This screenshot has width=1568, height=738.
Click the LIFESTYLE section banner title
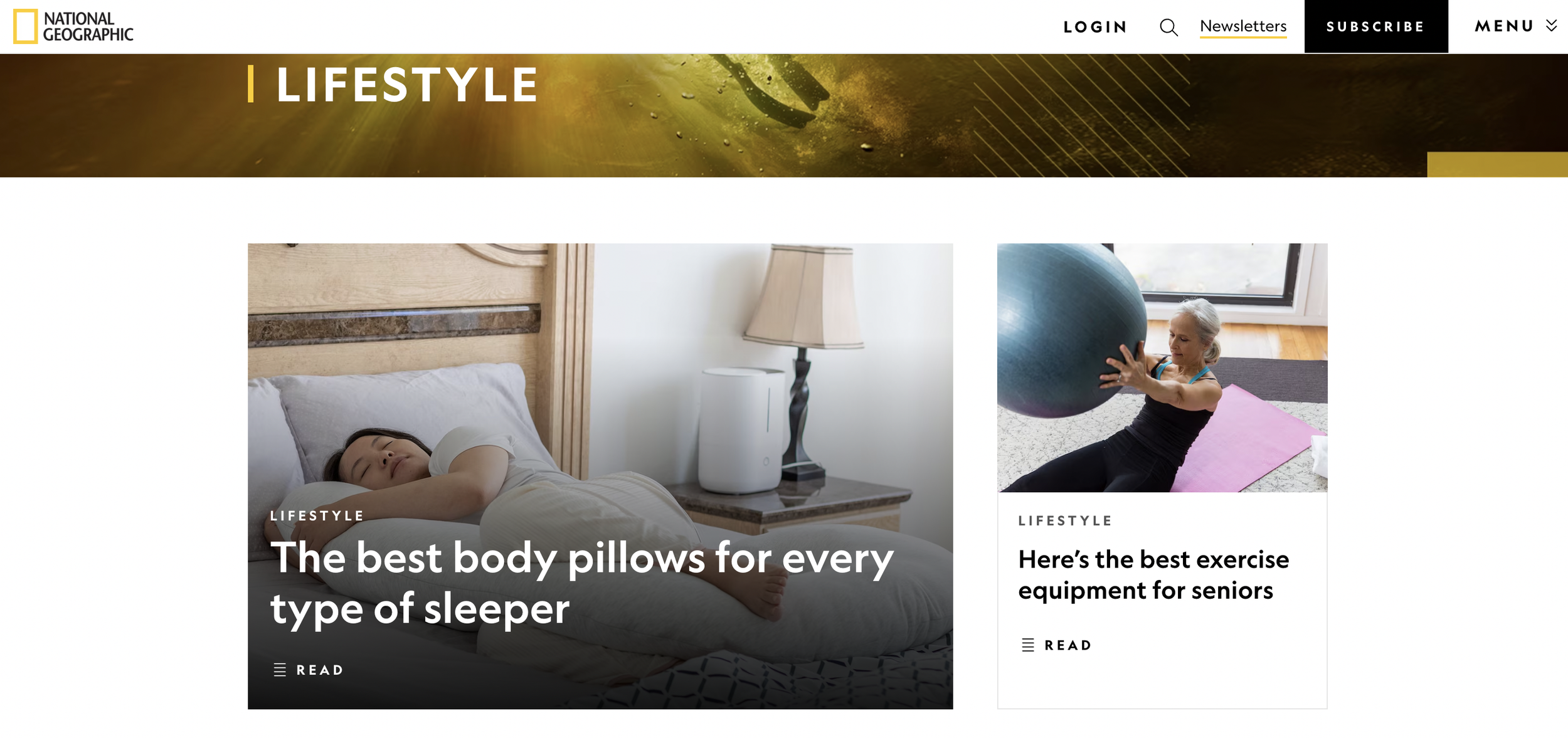[407, 85]
